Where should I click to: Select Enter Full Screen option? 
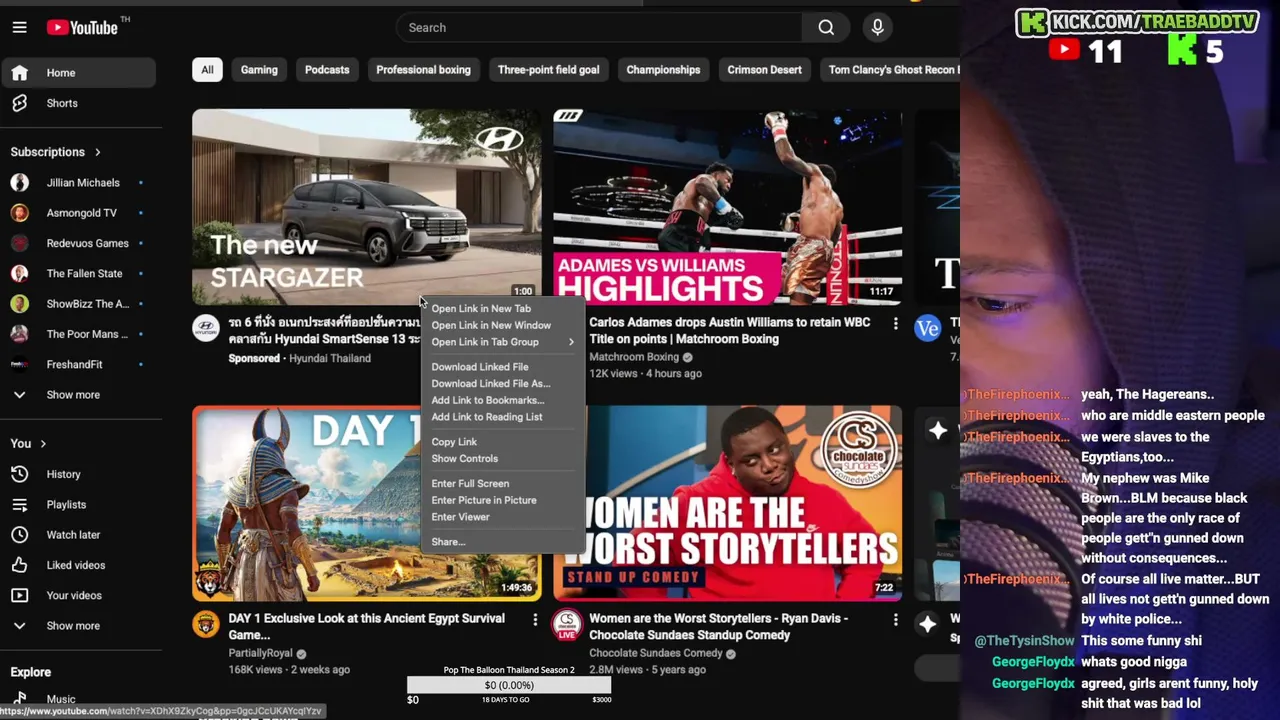pyautogui.click(x=503, y=484)
